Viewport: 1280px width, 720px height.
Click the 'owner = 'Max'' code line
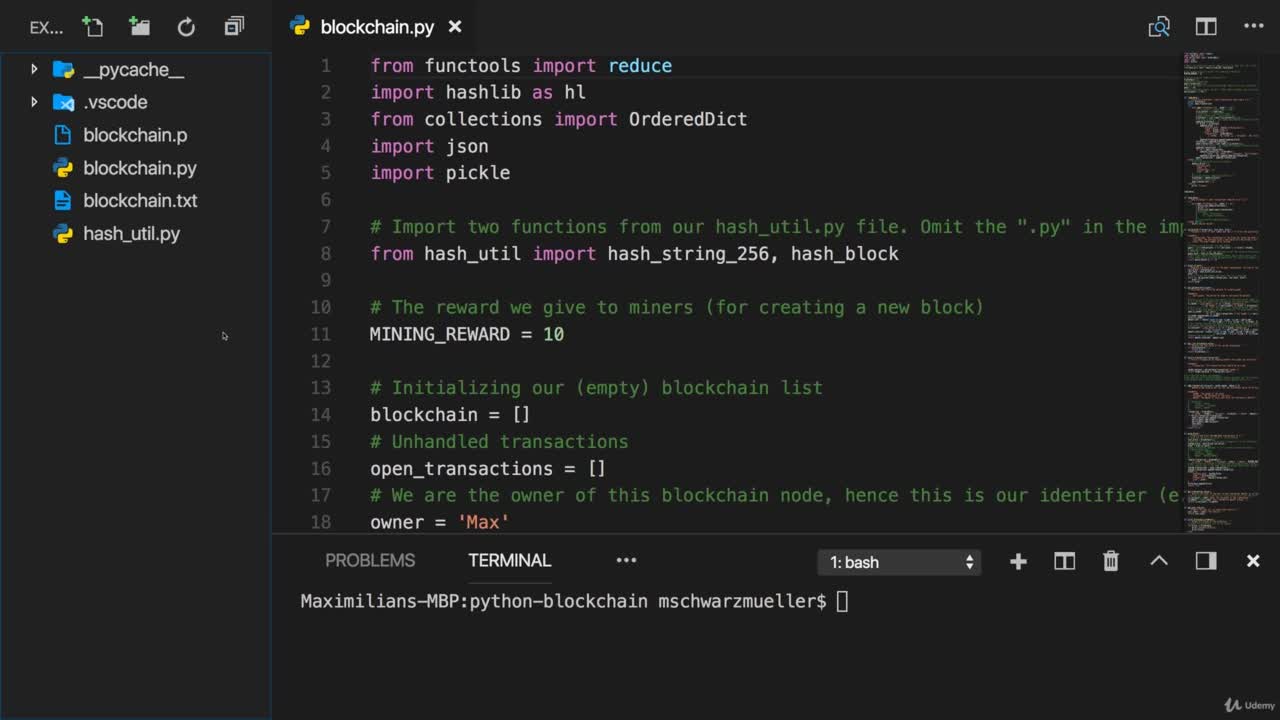[x=440, y=522]
